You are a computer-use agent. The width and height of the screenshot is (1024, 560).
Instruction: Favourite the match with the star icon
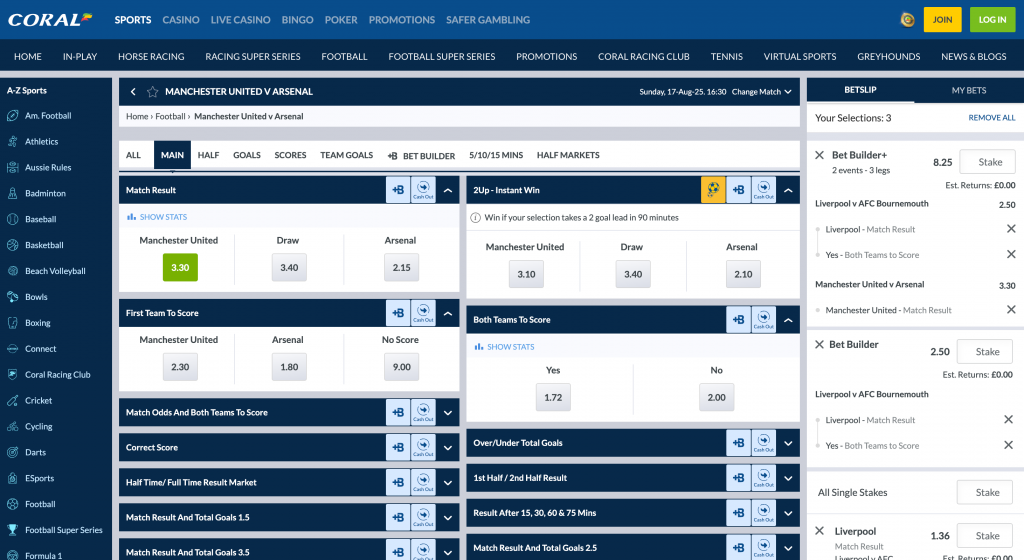(x=152, y=92)
